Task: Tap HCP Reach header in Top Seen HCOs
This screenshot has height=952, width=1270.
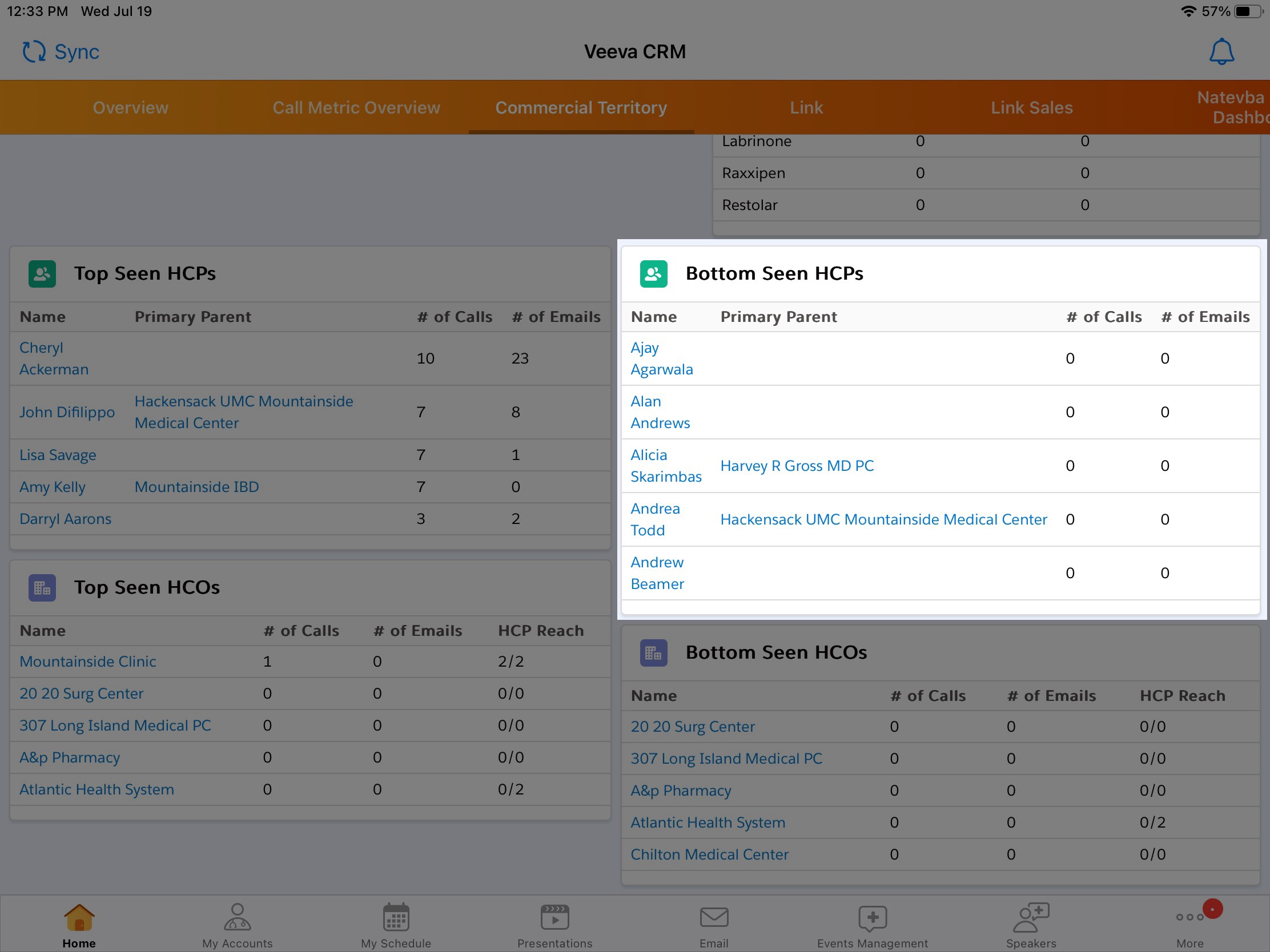Action: pos(541,631)
